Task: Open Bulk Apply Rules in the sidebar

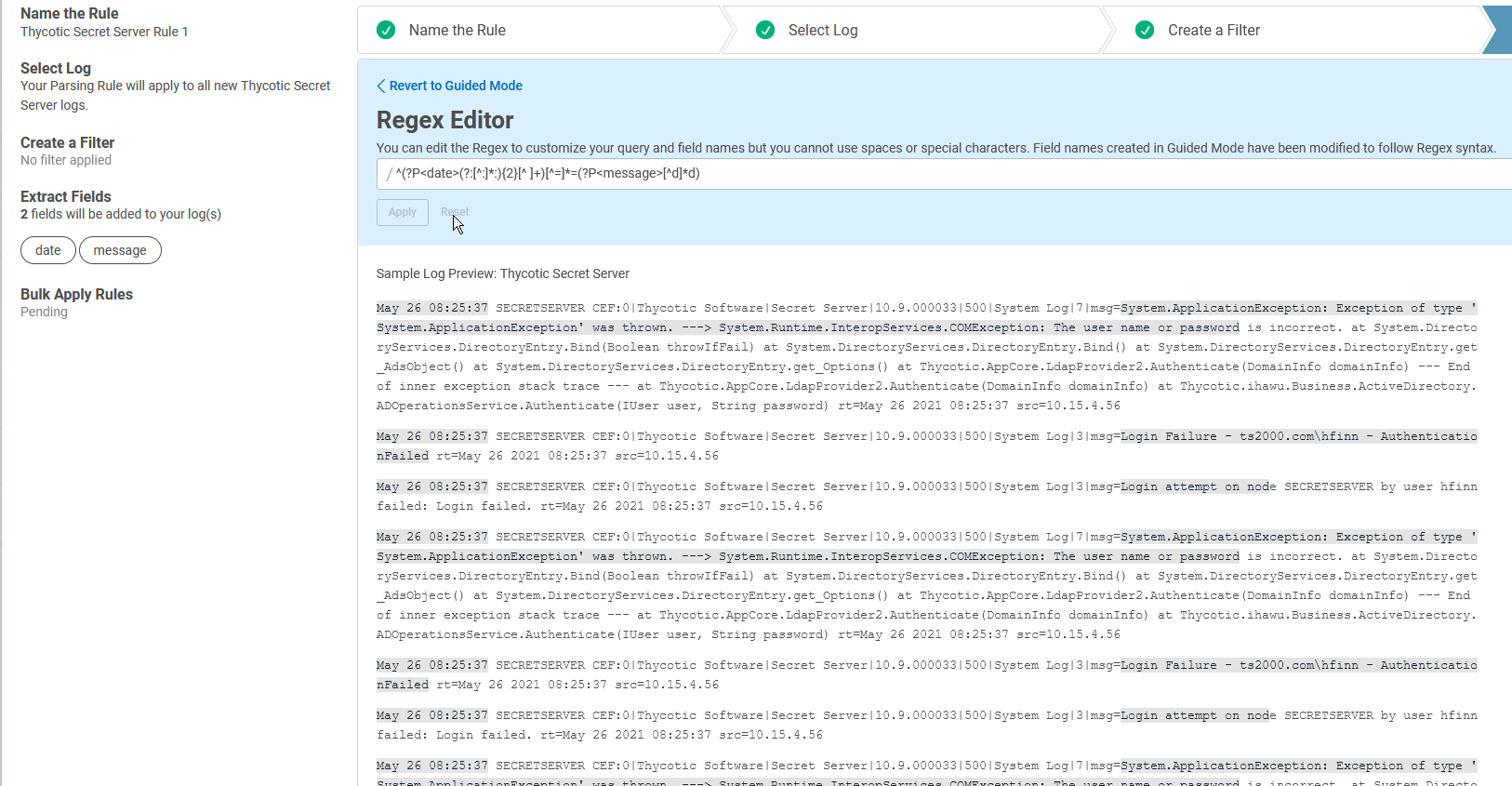Action: [x=77, y=295]
